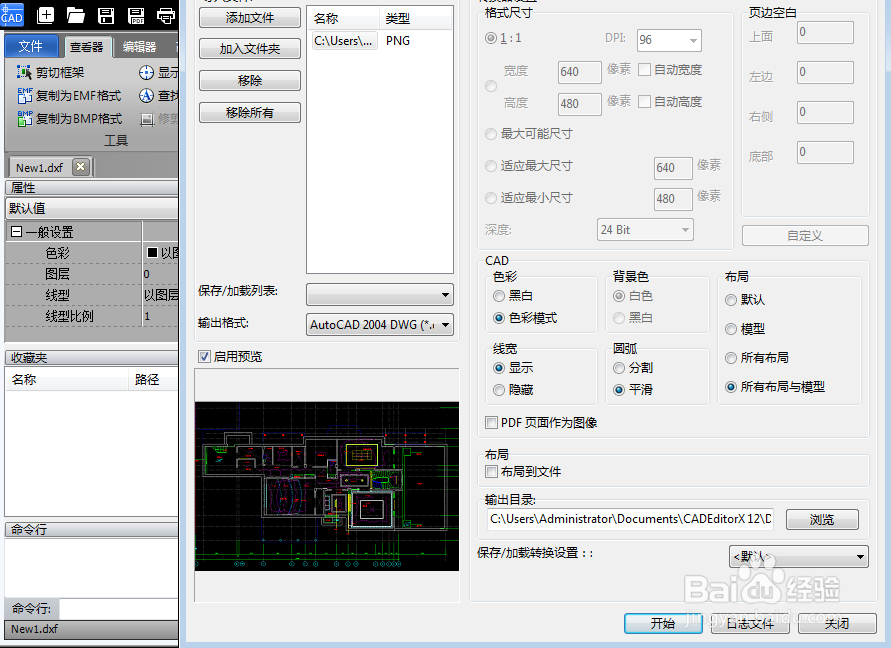Select the 剪切框架 clip frame tool
Viewport: 891px width, 648px height.
point(55,72)
